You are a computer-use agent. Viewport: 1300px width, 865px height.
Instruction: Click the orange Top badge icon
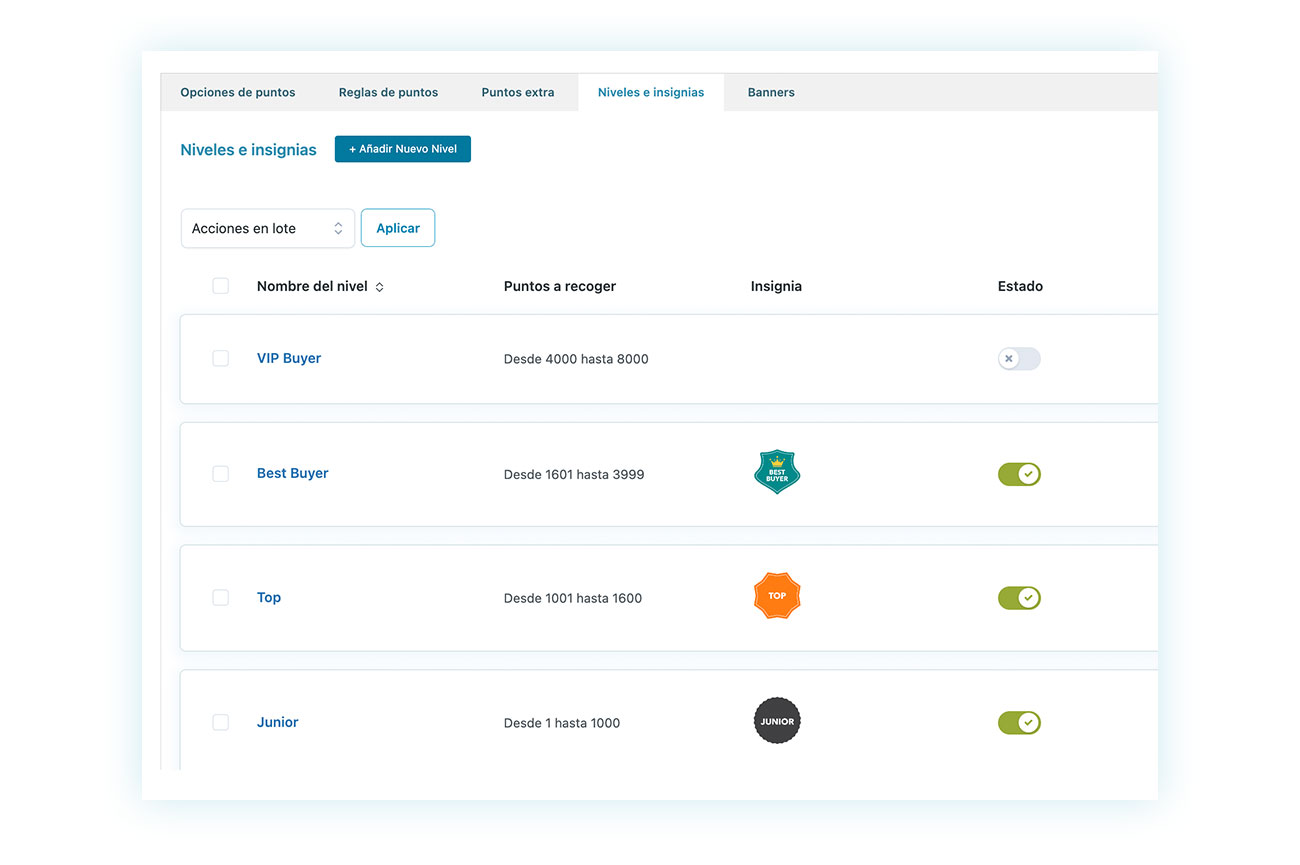[777, 596]
